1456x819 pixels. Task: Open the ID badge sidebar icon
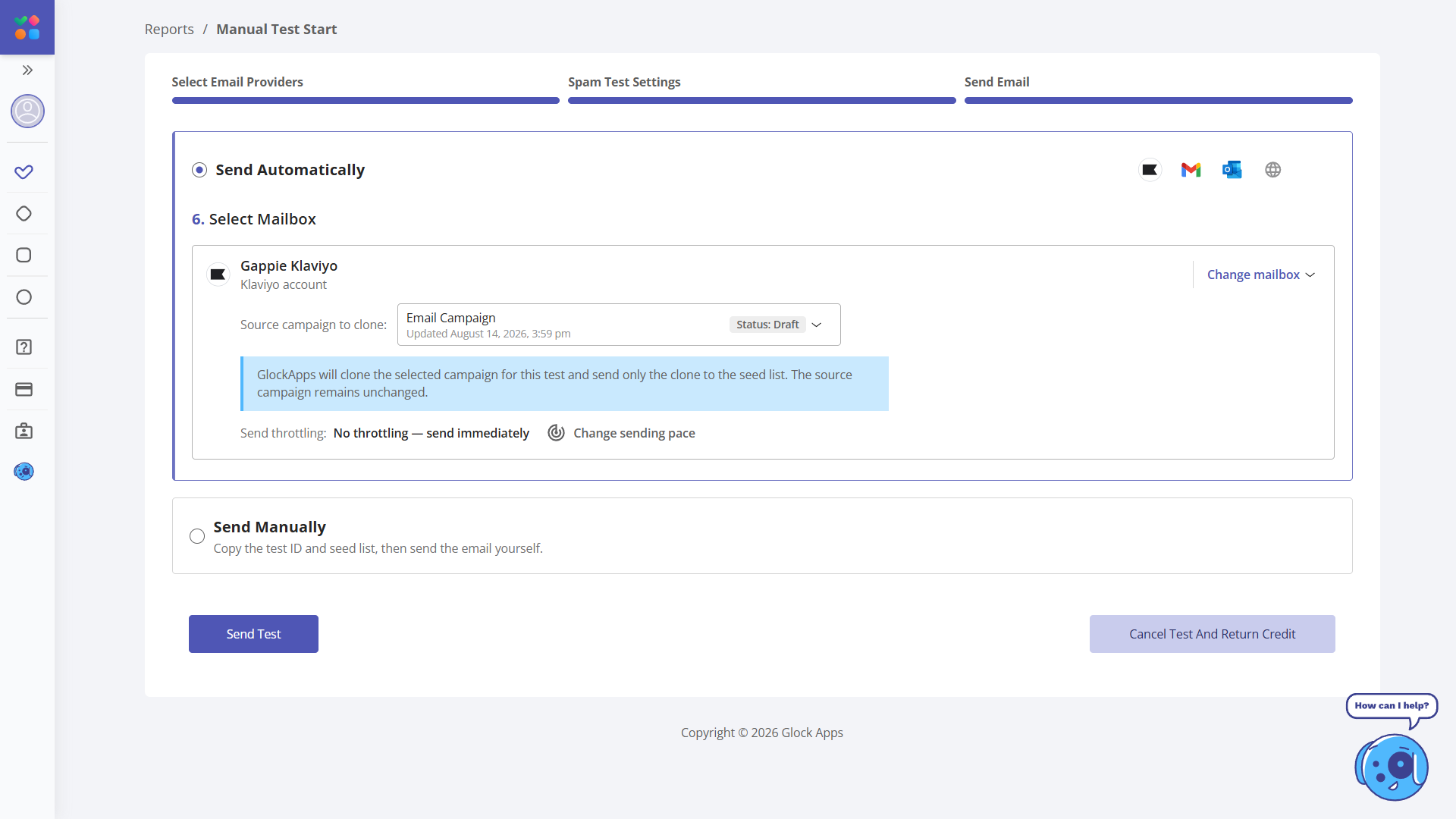pyautogui.click(x=24, y=431)
